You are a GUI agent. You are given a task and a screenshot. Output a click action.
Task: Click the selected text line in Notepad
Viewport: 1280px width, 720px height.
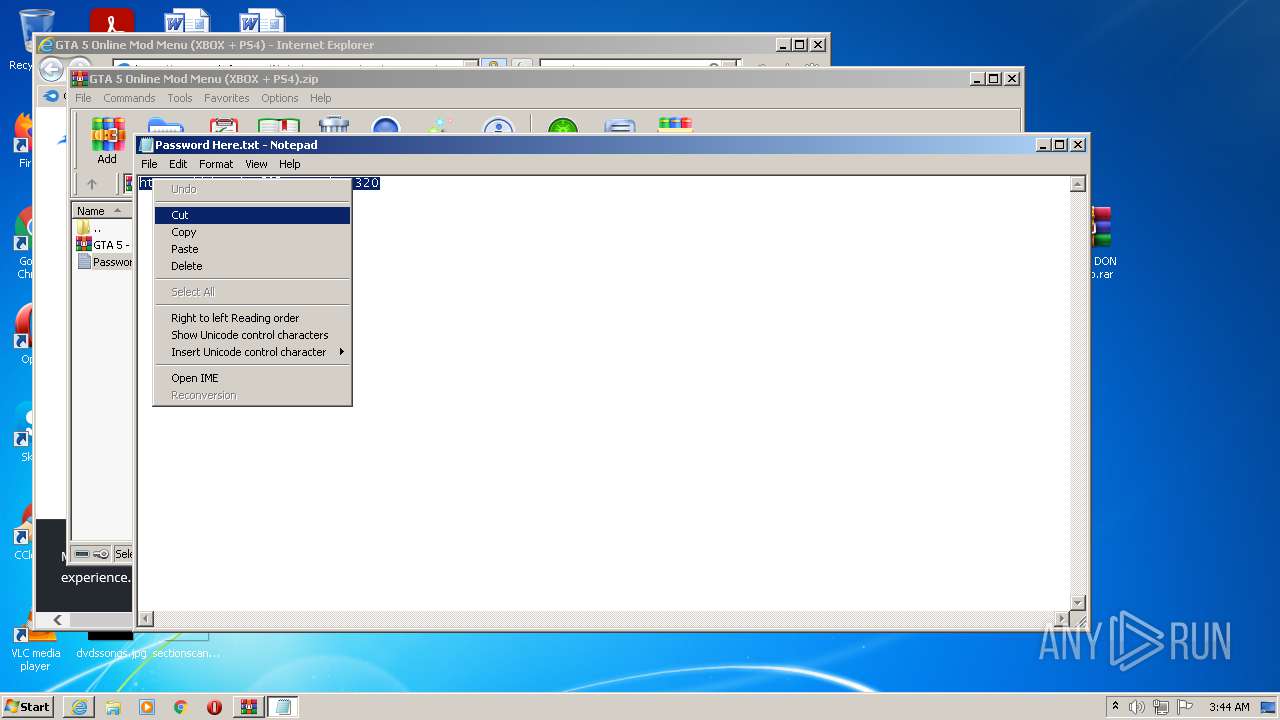tap(259, 183)
